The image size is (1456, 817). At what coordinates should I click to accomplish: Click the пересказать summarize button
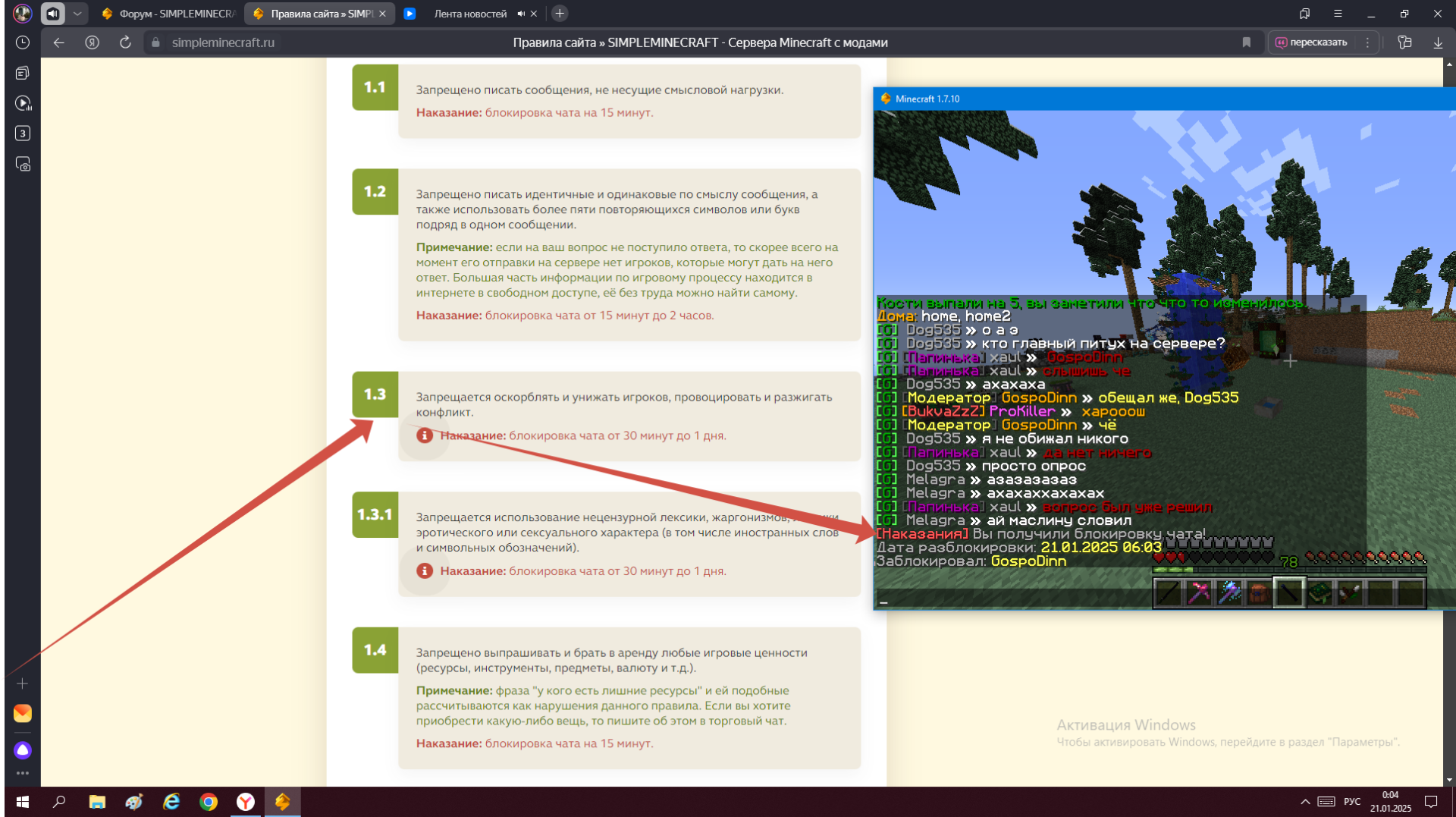pyautogui.click(x=1312, y=42)
